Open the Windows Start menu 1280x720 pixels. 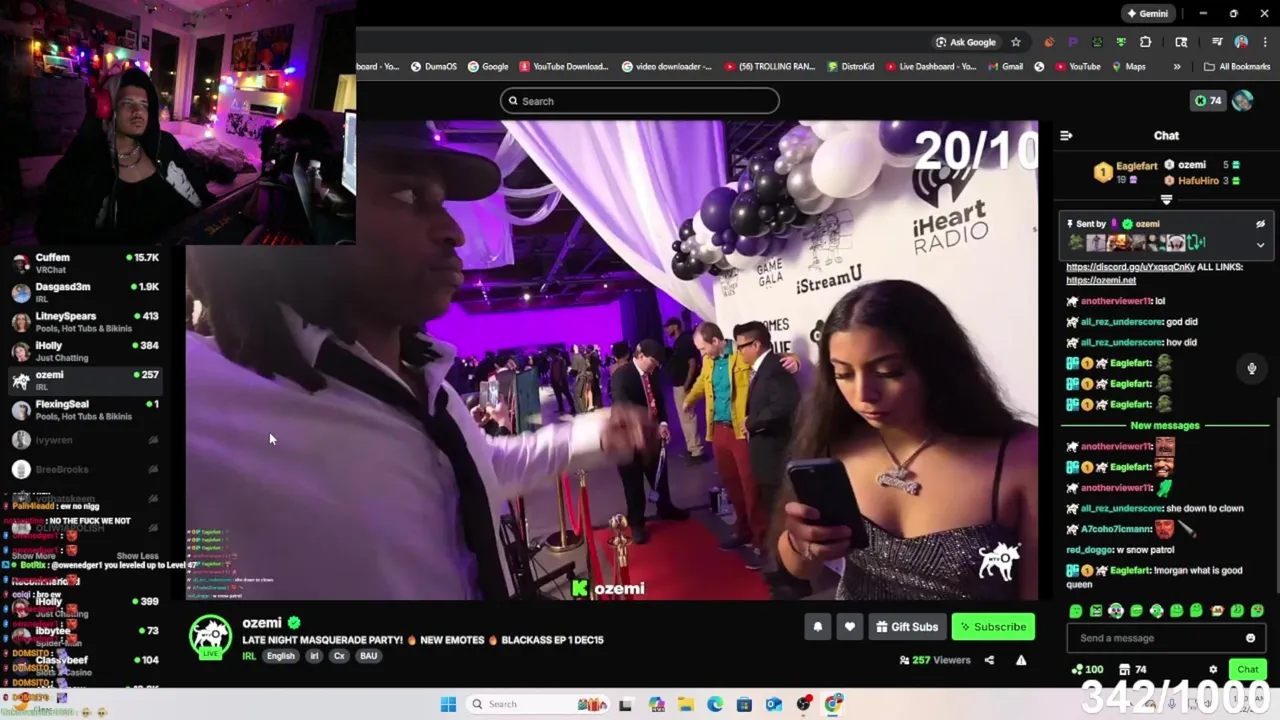pos(448,704)
